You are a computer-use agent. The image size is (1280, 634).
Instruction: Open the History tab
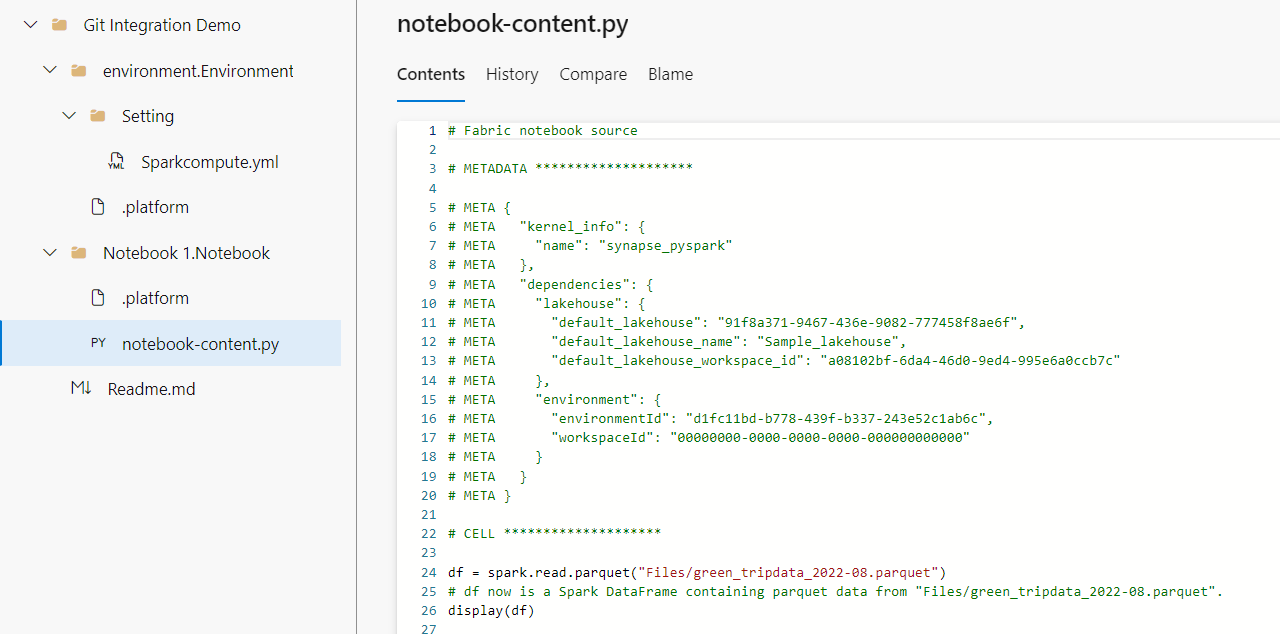pyautogui.click(x=512, y=74)
